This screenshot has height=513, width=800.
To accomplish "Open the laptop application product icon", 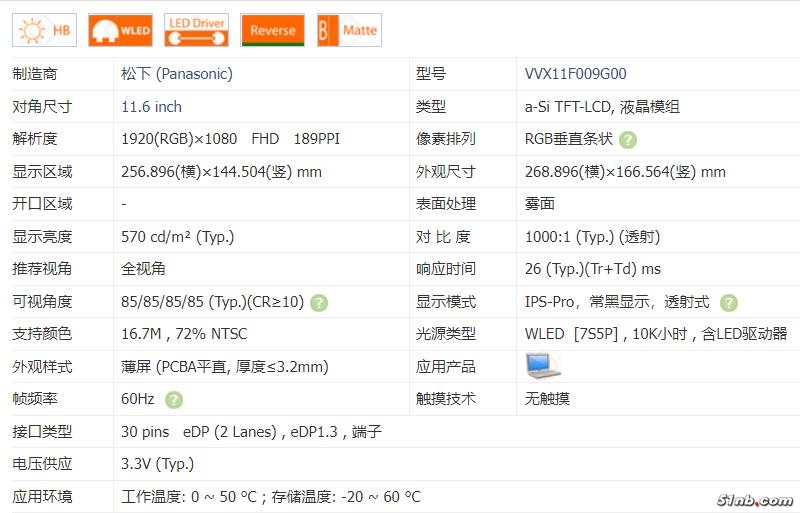I will (x=543, y=366).
